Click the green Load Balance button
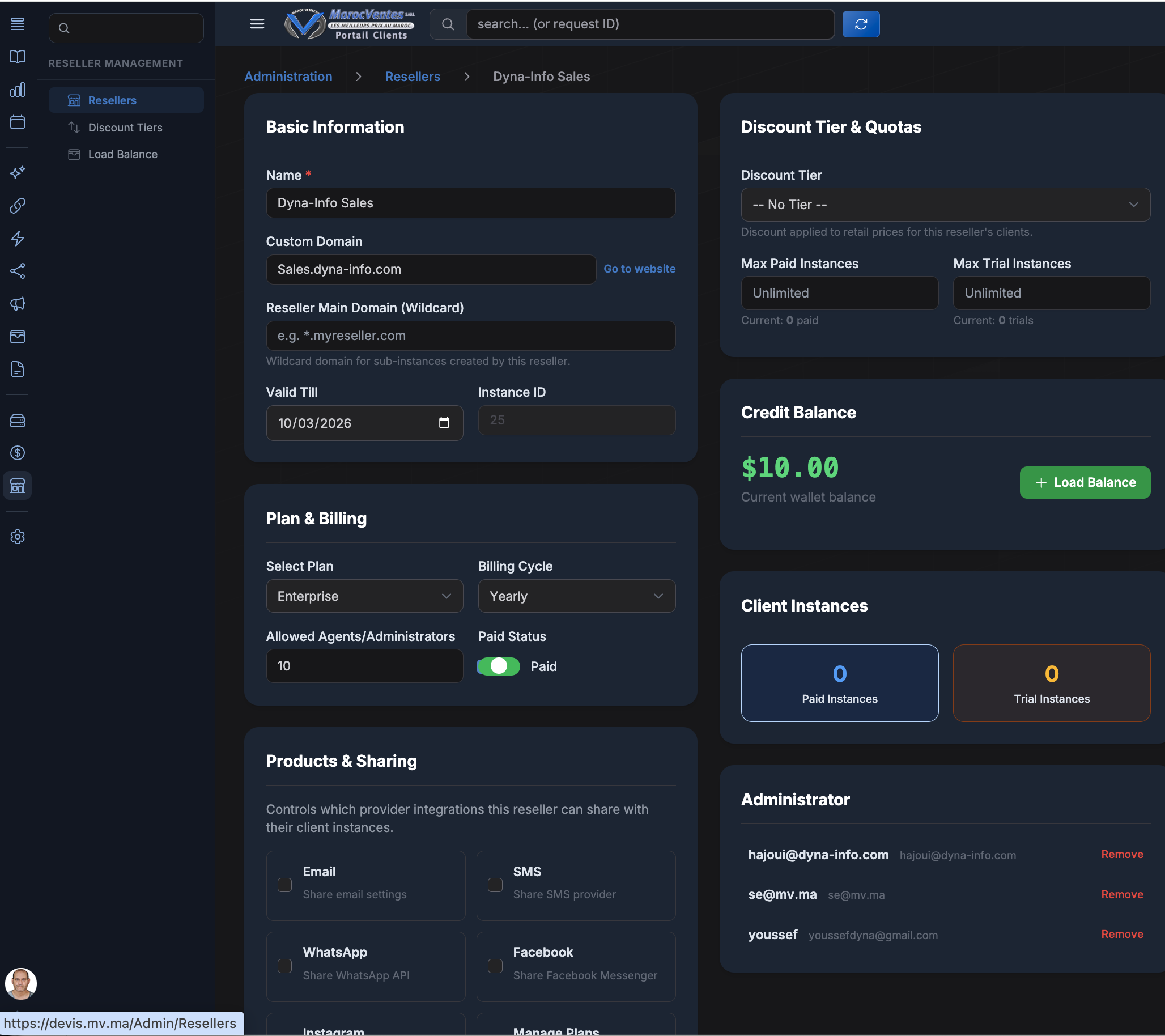Screen dimensions: 1165x1036 (x=1085, y=482)
